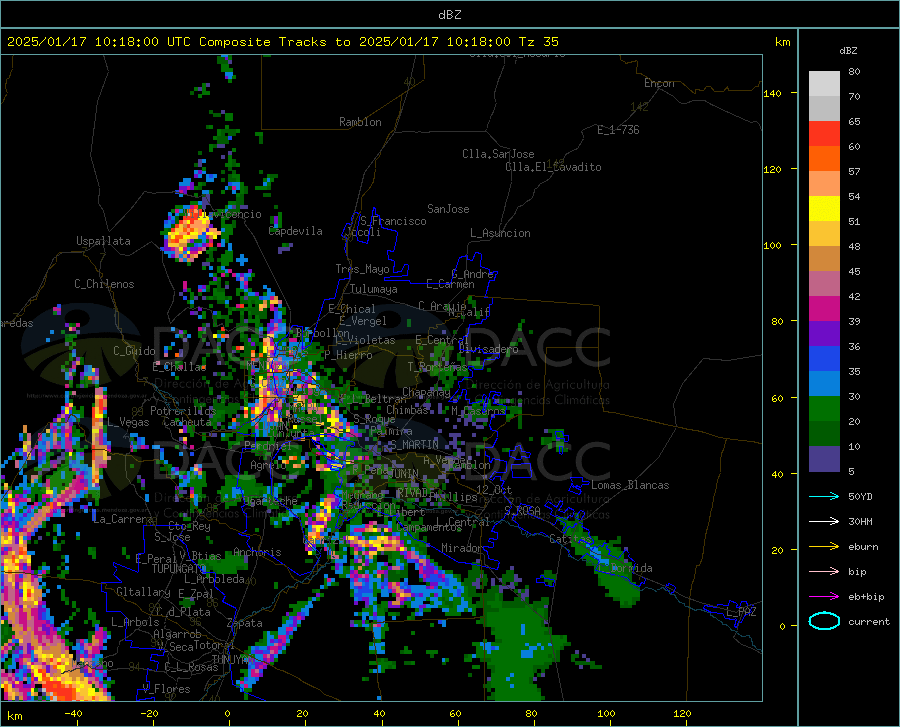The height and width of the screenshot is (727, 900).
Task: Click the composite tracks timestamp header
Action: coord(282,42)
